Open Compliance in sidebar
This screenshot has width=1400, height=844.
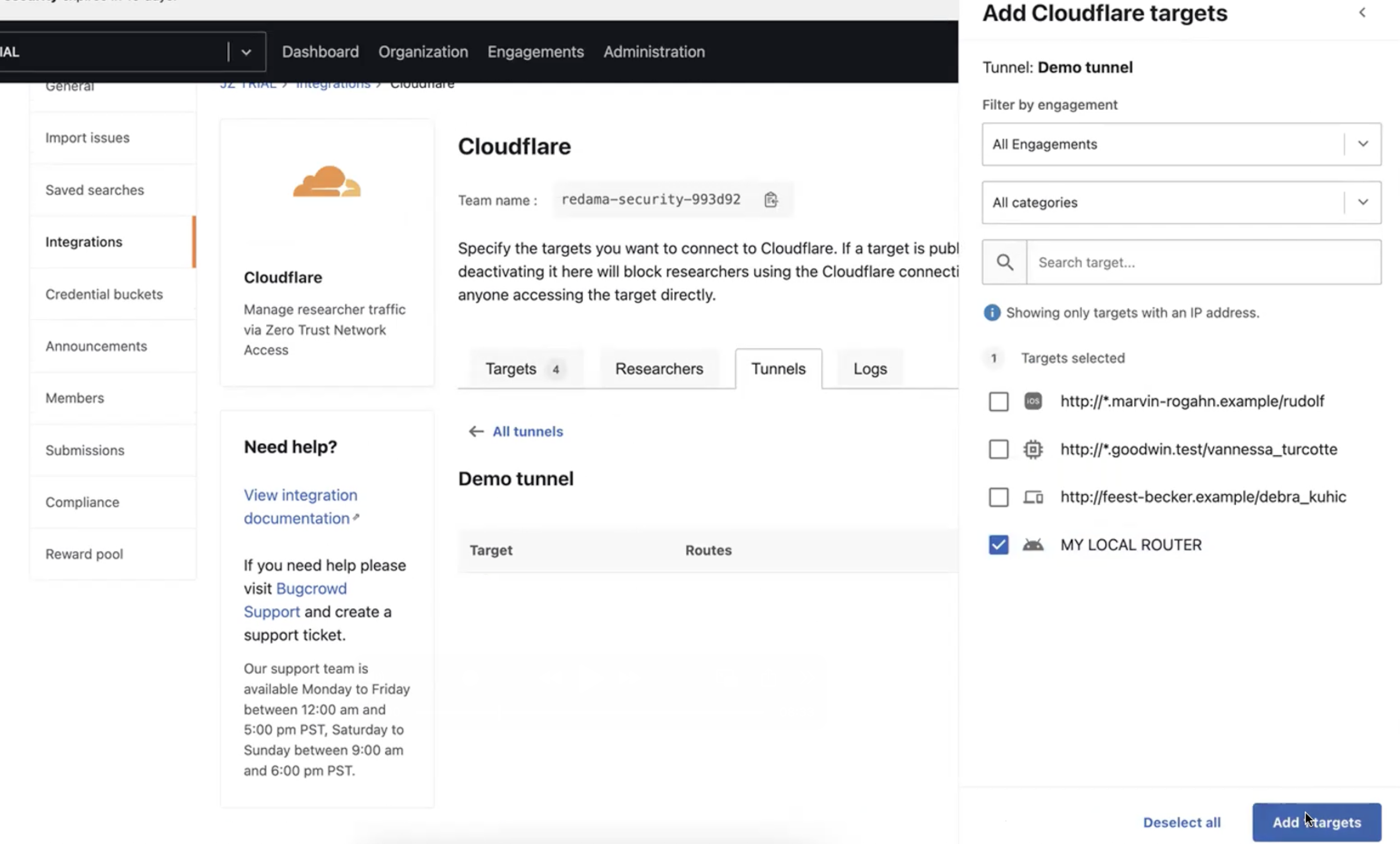pos(113,502)
